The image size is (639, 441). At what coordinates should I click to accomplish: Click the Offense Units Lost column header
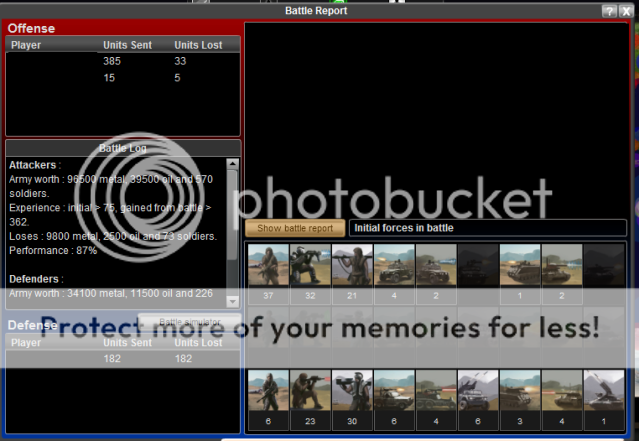point(198,45)
